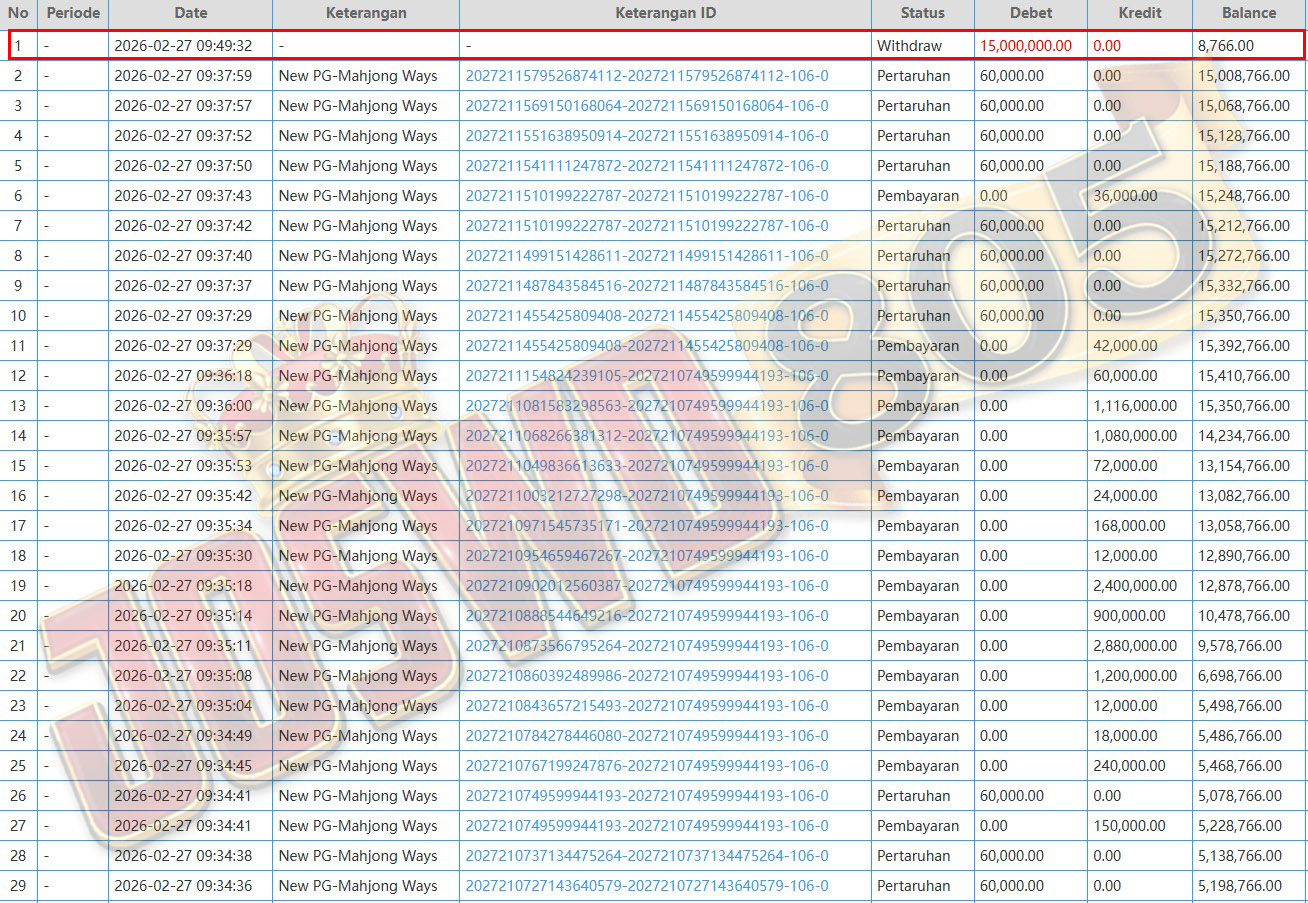The height and width of the screenshot is (903, 1308).
Task: Open the Keterangan ID link in row 2
Action: click(x=646, y=76)
